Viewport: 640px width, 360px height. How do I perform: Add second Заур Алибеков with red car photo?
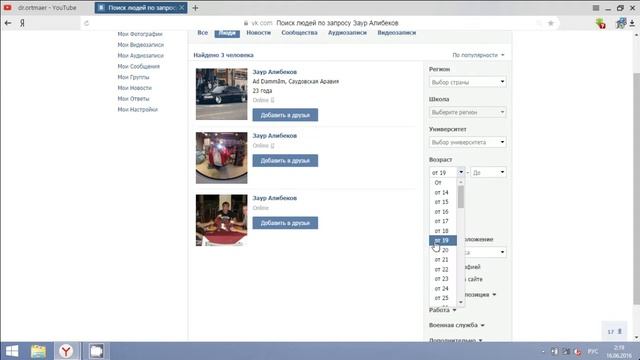tap(285, 160)
